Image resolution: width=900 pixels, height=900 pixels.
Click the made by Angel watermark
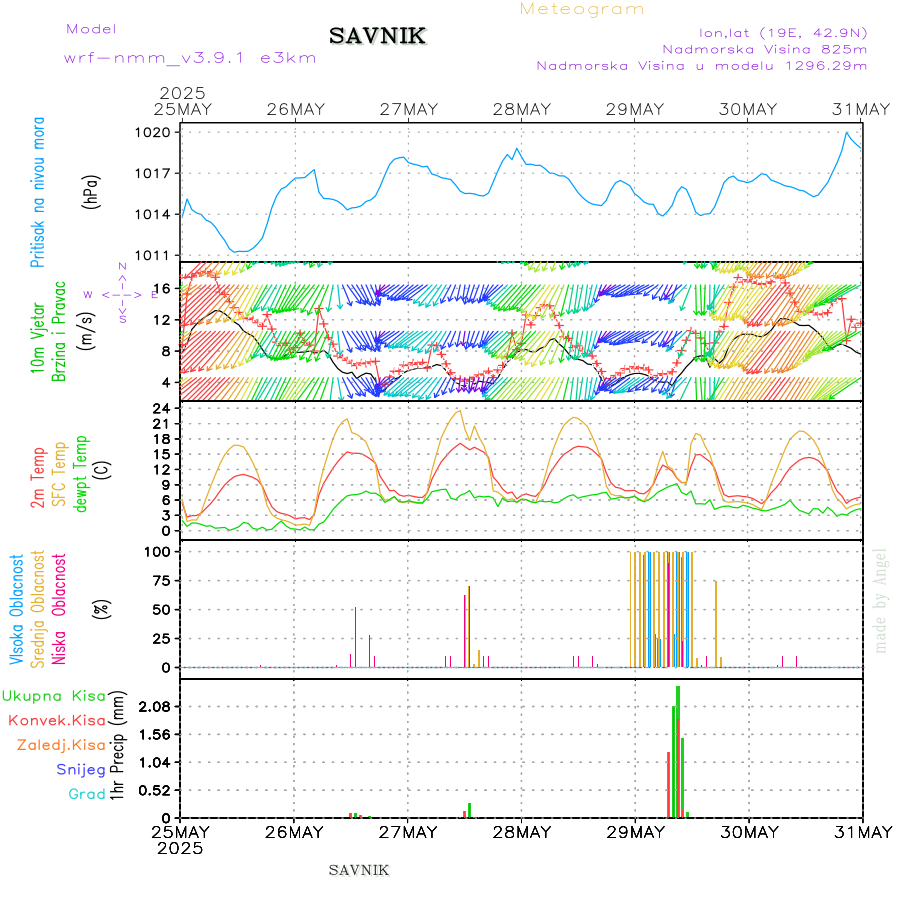[x=880, y=600]
